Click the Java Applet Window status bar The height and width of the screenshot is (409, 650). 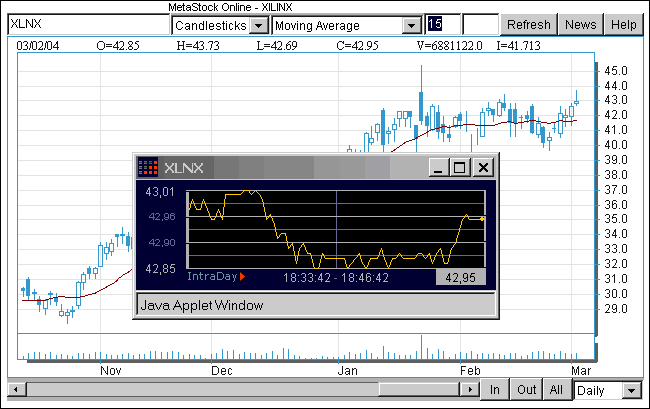pos(316,305)
